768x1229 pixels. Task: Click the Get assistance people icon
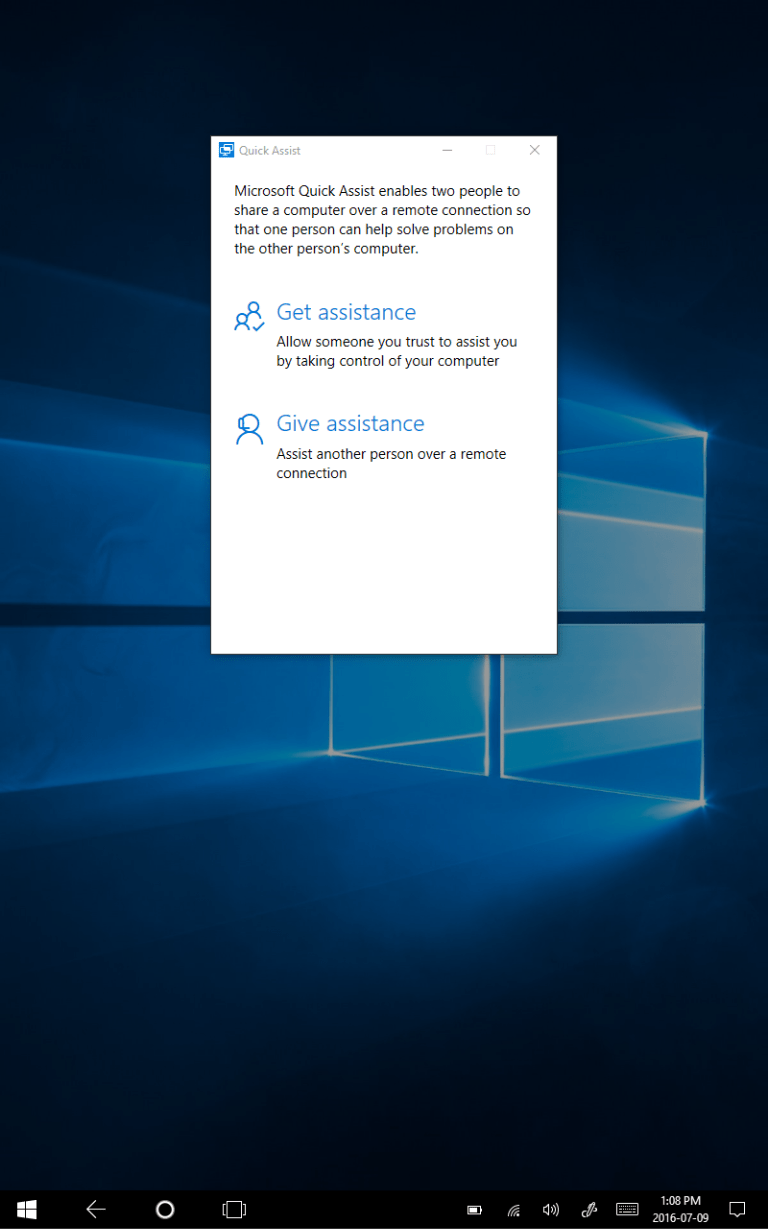[x=249, y=316]
